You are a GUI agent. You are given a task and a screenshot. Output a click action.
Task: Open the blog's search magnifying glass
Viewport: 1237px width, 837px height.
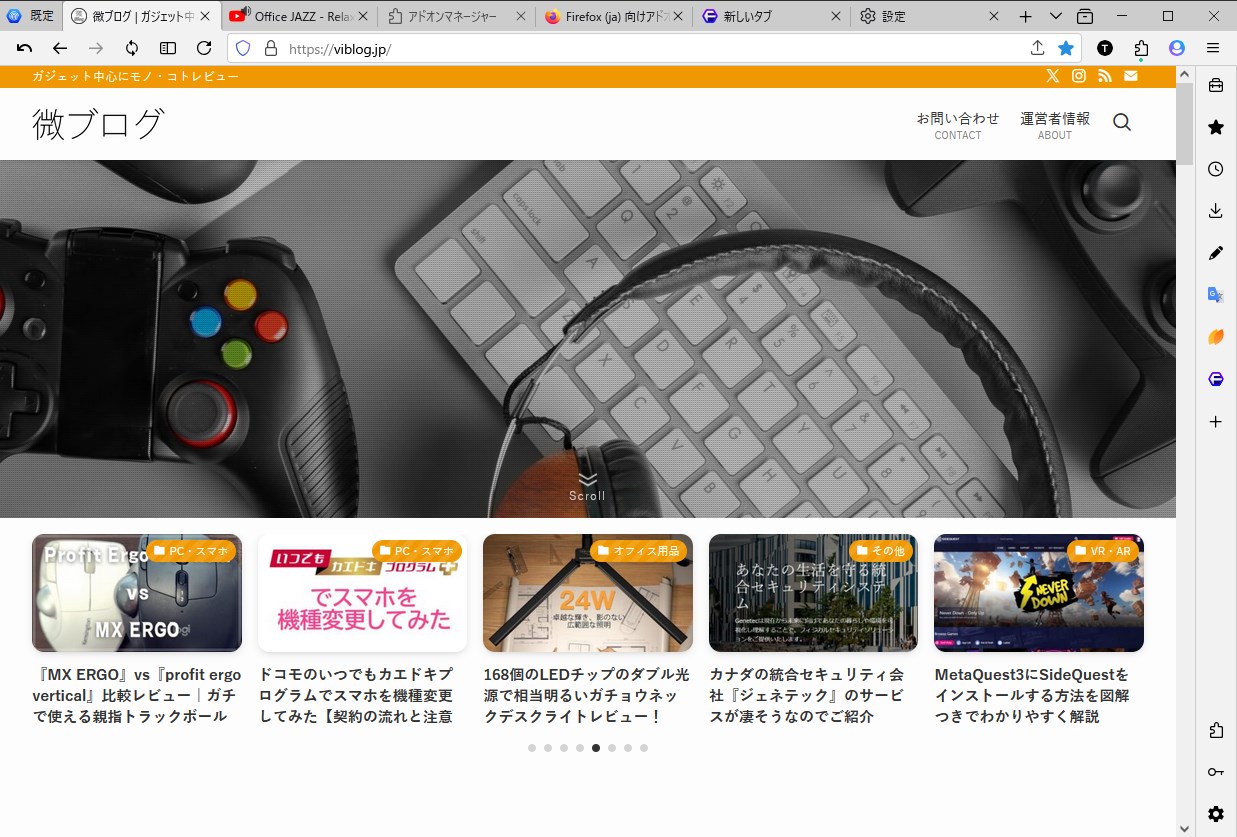[1122, 122]
